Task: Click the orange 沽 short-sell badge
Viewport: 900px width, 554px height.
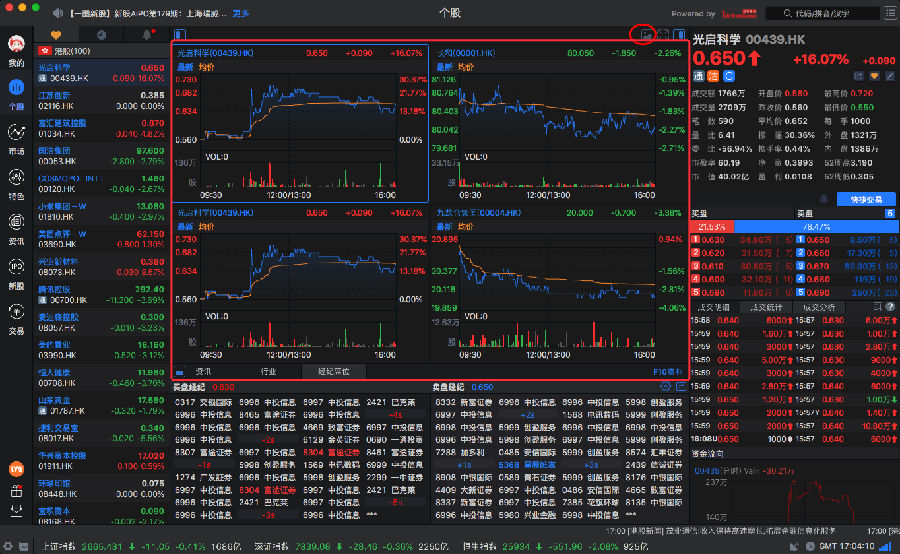Action: pyautogui.click(x=713, y=76)
